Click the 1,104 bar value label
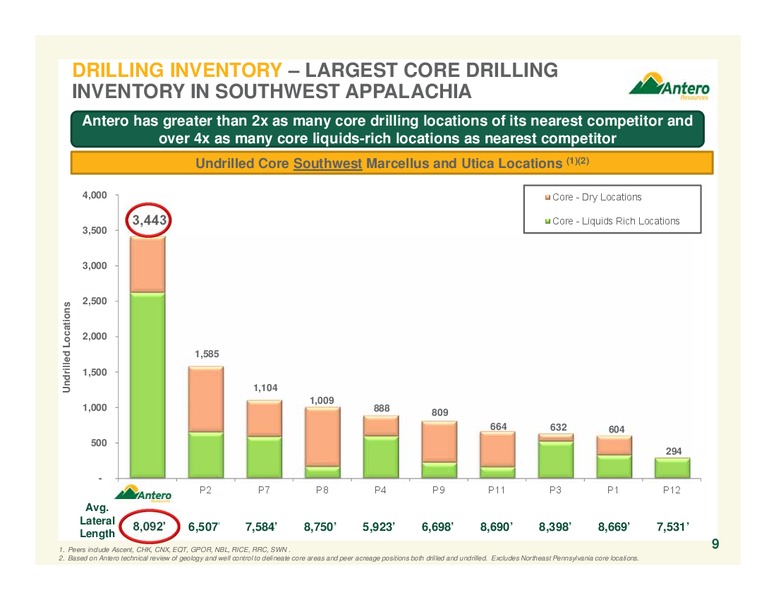 [265, 388]
